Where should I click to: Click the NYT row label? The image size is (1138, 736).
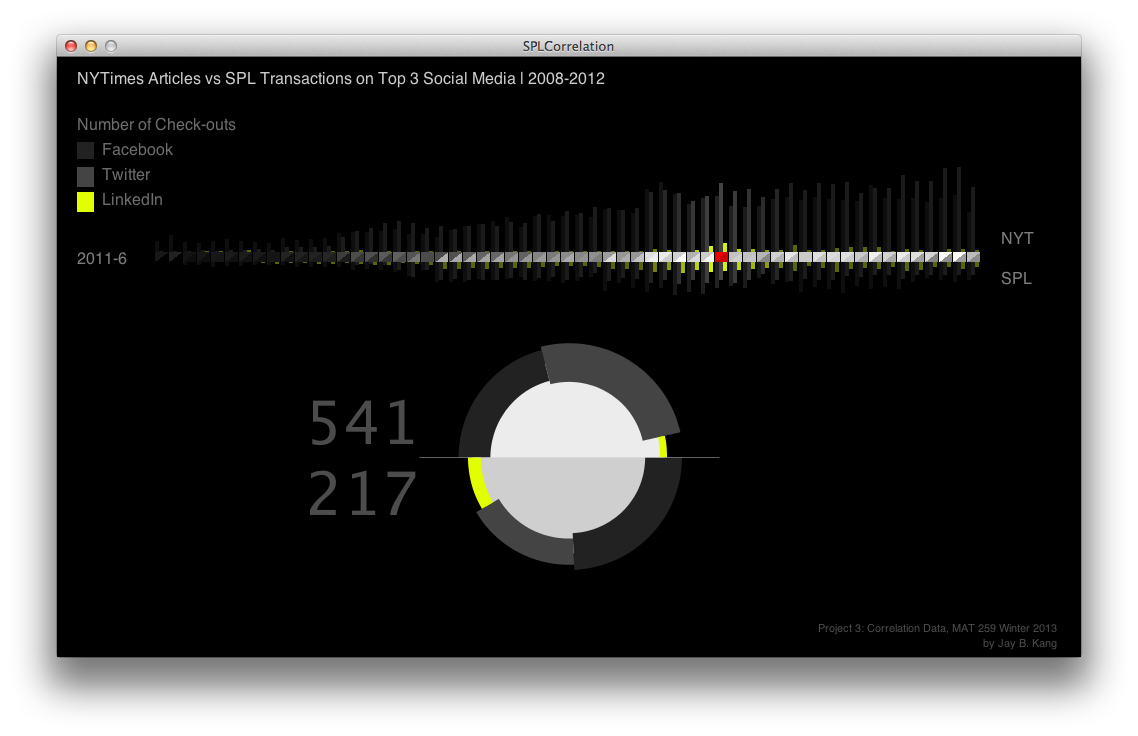1017,239
